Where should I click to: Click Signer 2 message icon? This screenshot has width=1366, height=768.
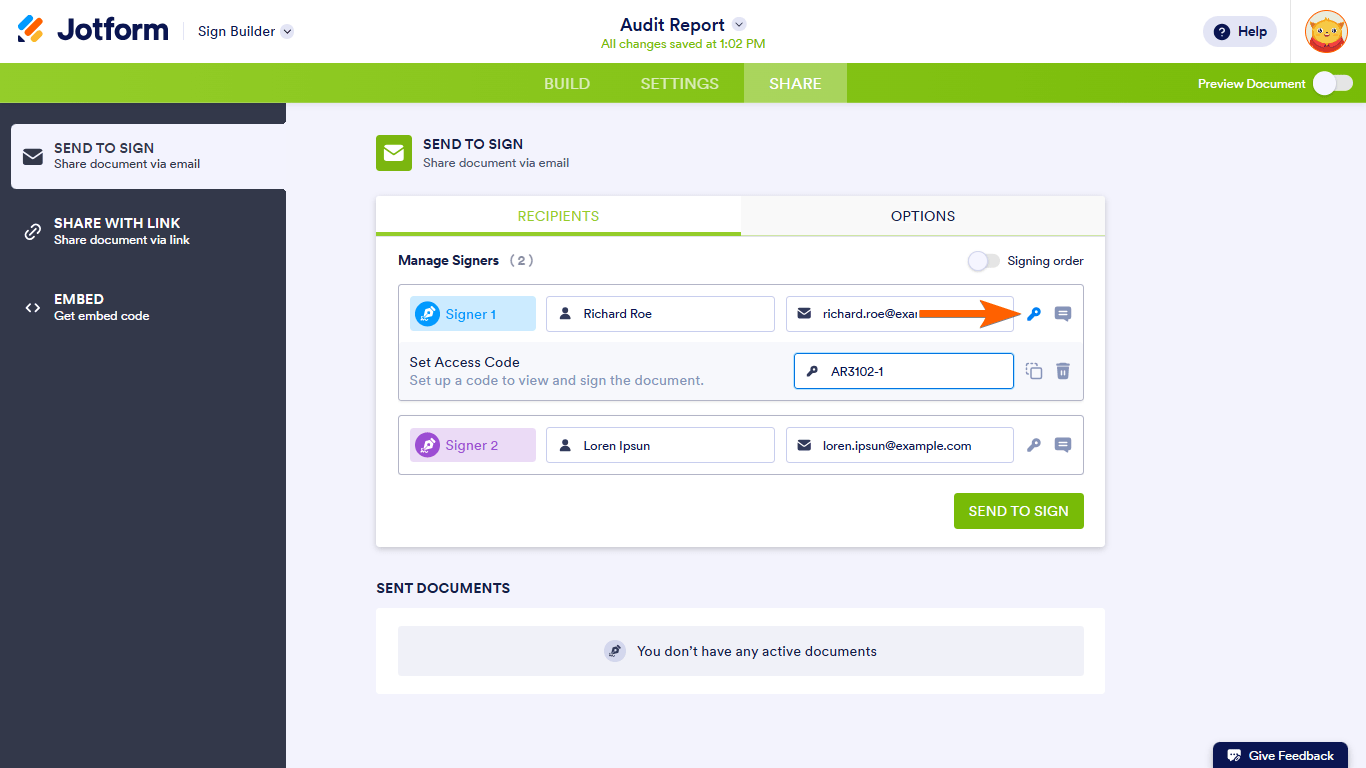[x=1063, y=445]
